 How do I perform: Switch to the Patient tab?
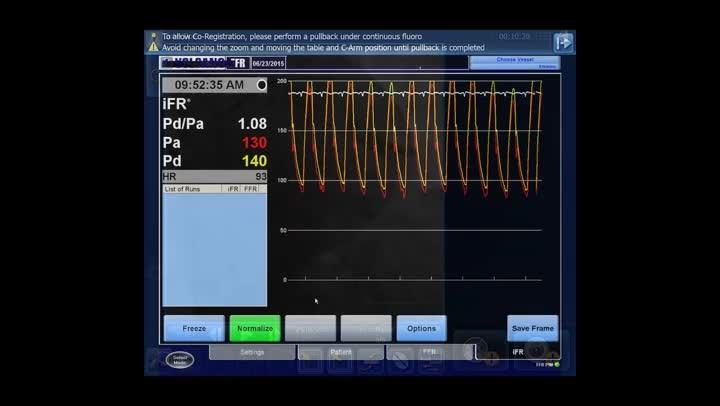coord(341,352)
